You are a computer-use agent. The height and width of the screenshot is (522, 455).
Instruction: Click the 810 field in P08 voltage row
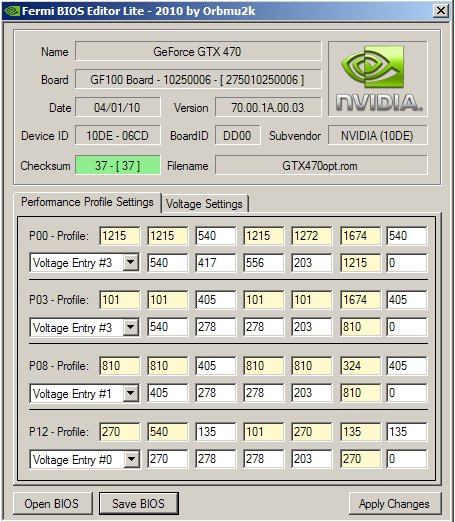[360, 393]
